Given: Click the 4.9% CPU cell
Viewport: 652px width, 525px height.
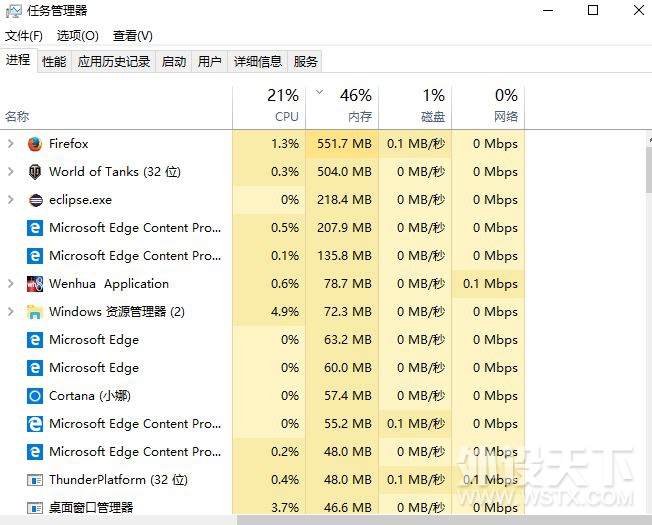Looking at the screenshot, I should [269, 312].
